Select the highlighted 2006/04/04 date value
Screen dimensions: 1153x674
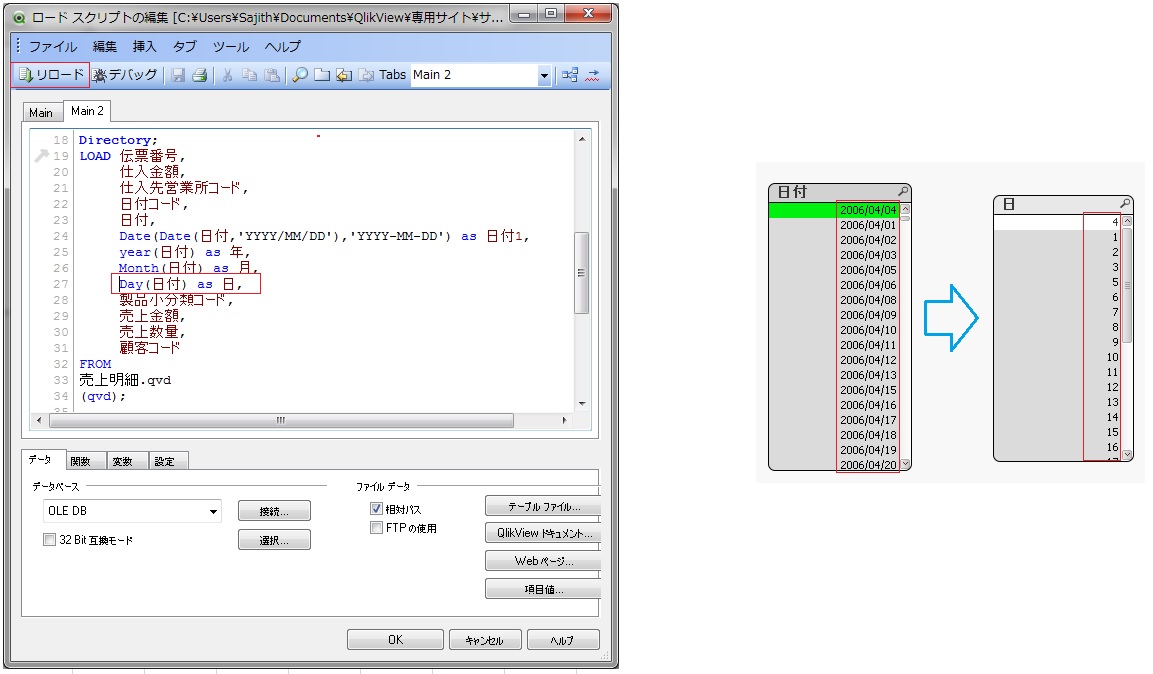867,210
